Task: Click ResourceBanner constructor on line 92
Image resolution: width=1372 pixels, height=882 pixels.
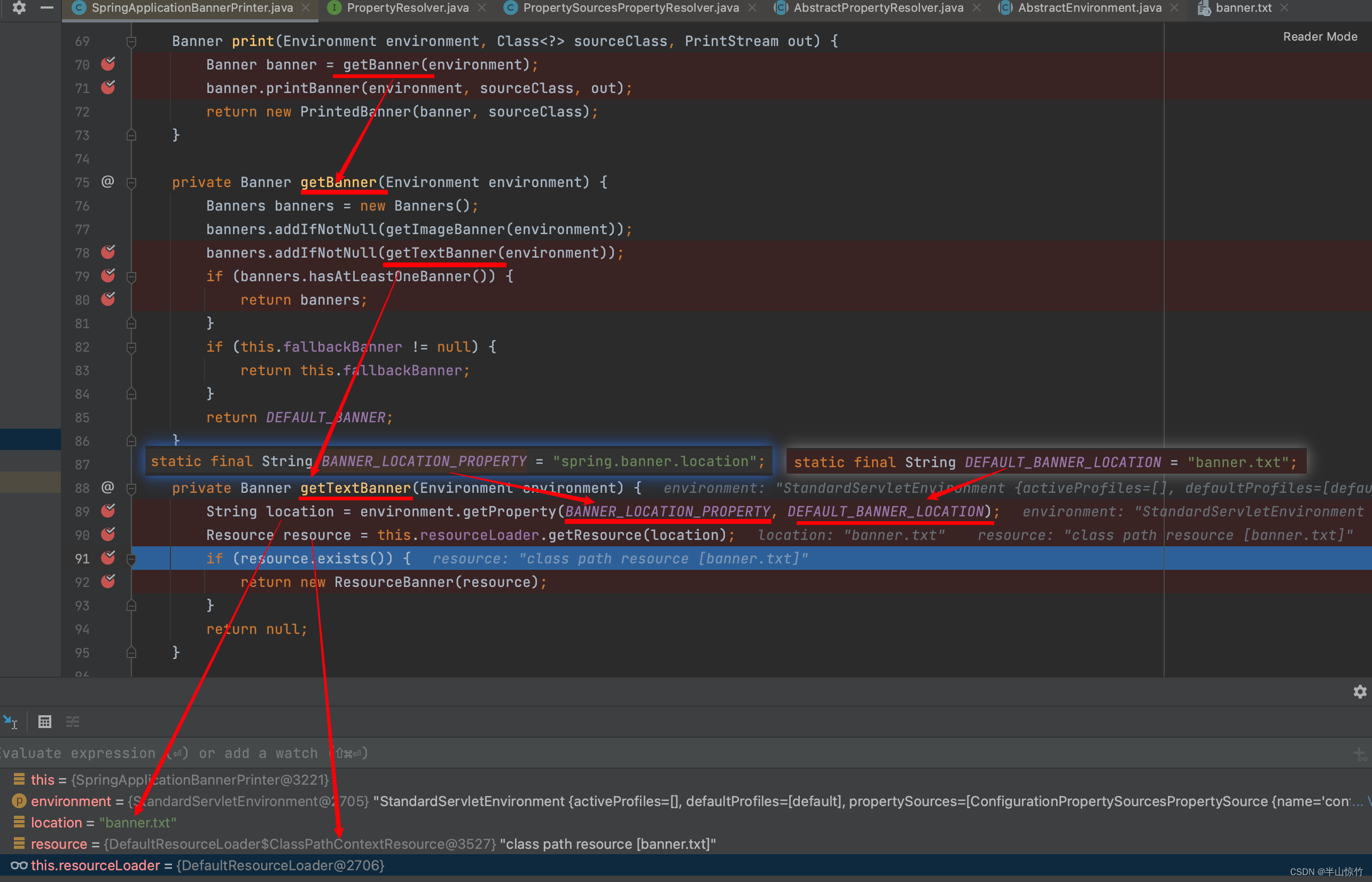Action: click(394, 582)
